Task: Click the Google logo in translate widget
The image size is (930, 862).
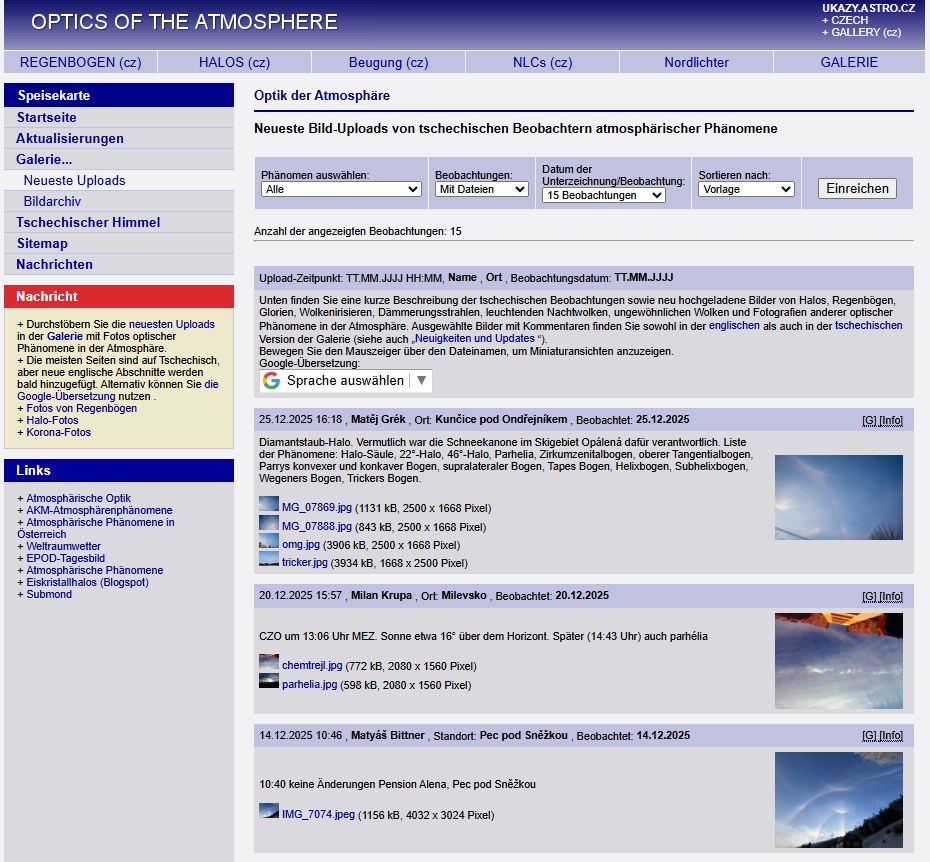Action: click(x=271, y=381)
